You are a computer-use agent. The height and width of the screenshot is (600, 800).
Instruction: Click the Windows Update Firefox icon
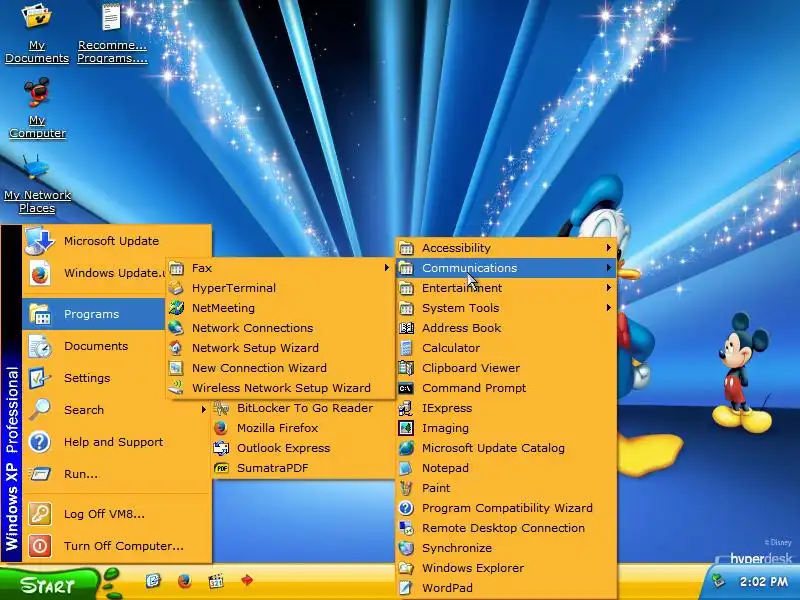point(40,273)
